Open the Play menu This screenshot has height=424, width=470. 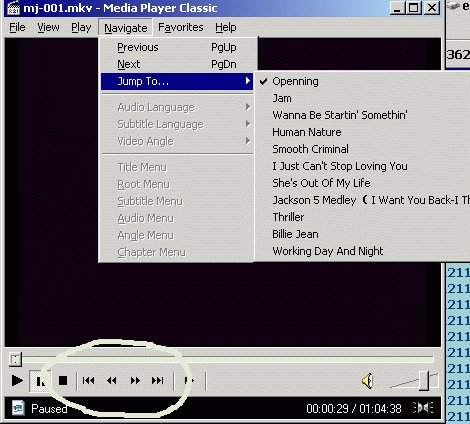(x=81, y=27)
